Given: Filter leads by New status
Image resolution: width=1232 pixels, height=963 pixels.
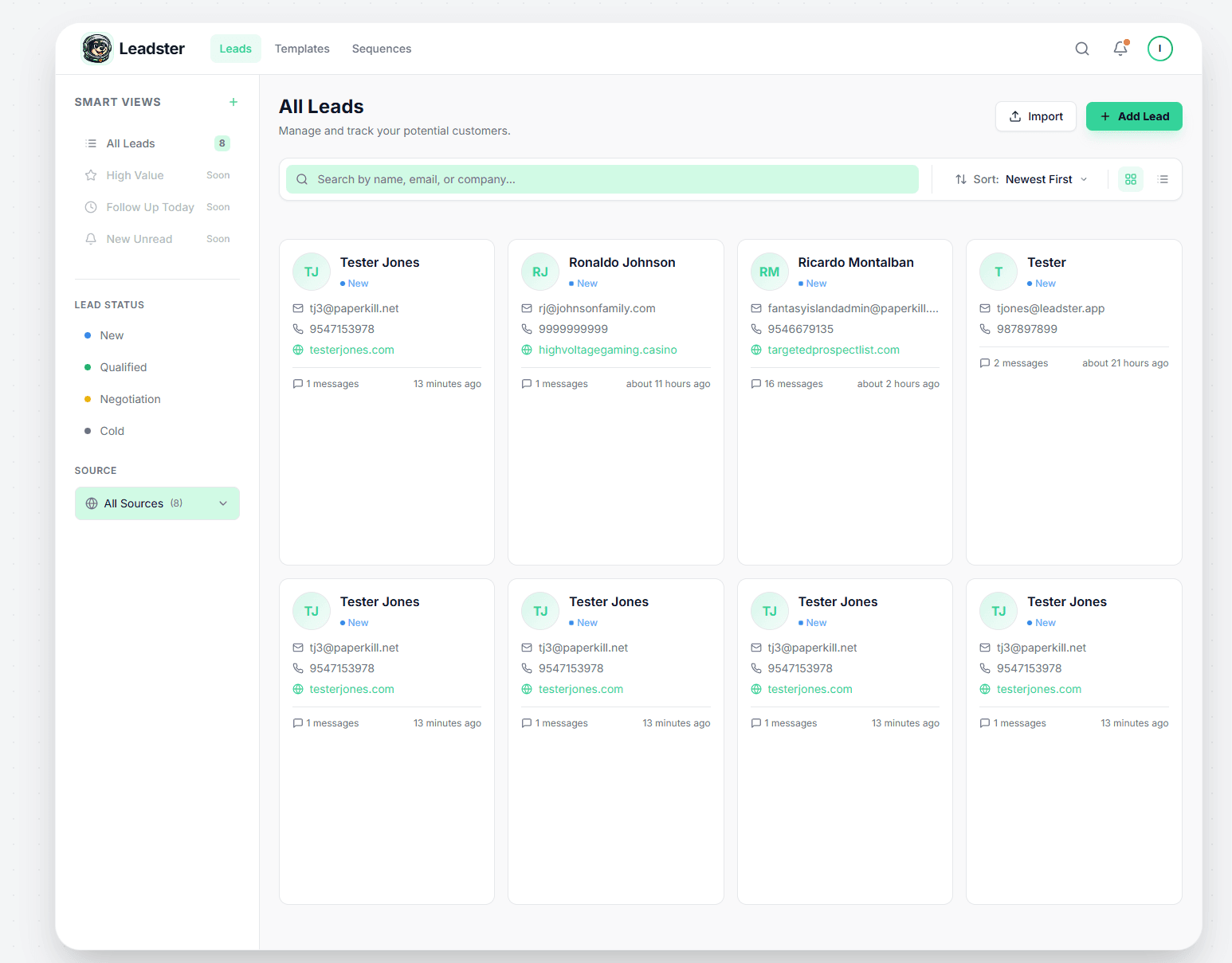Looking at the screenshot, I should tap(112, 335).
